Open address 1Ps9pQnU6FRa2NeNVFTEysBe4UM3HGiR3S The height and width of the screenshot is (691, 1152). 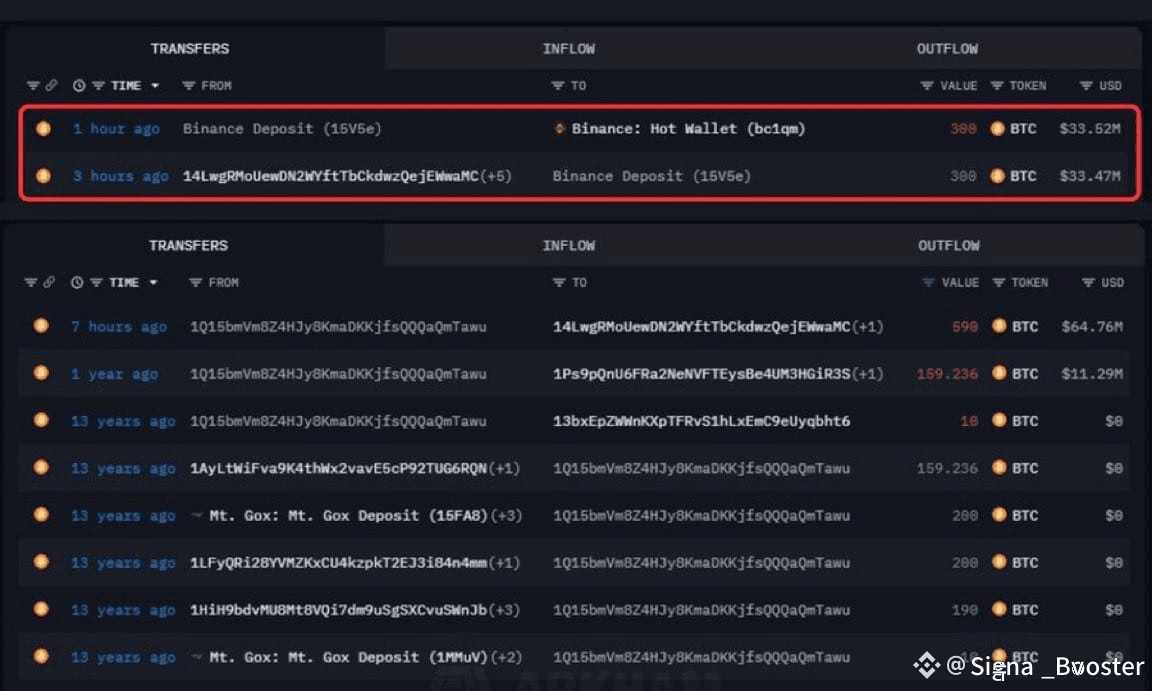click(x=702, y=373)
